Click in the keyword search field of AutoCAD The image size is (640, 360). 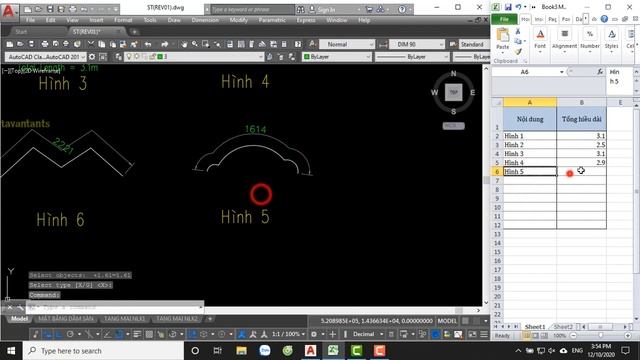pos(252,9)
